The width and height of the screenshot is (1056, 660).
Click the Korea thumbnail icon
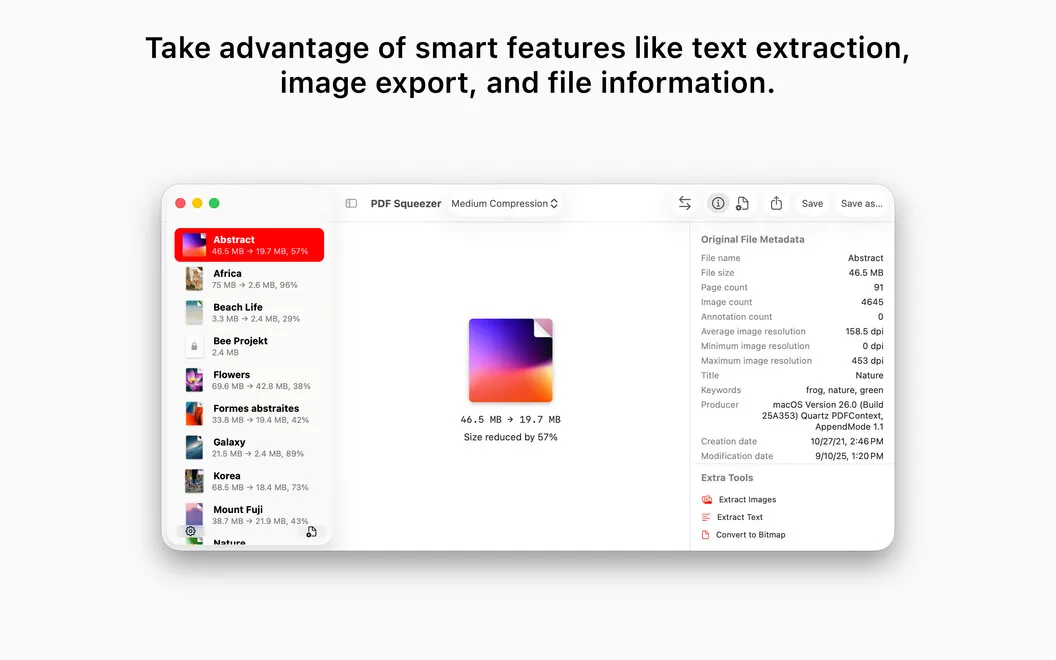[194, 481]
